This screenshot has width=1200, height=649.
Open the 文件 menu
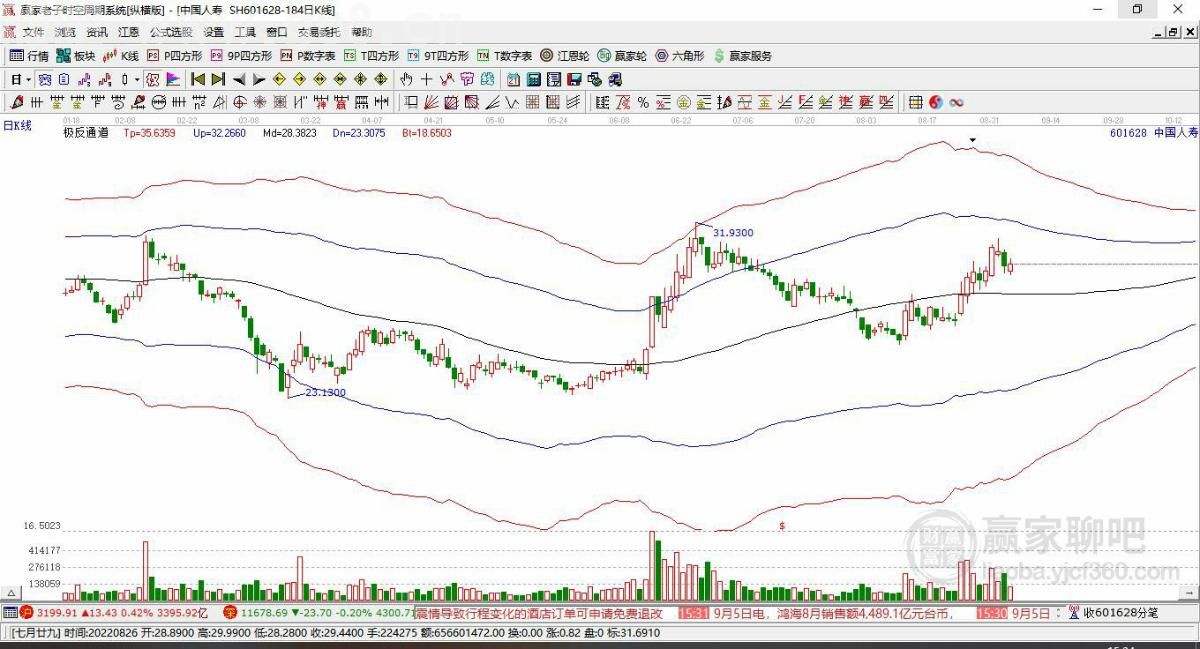(x=33, y=32)
